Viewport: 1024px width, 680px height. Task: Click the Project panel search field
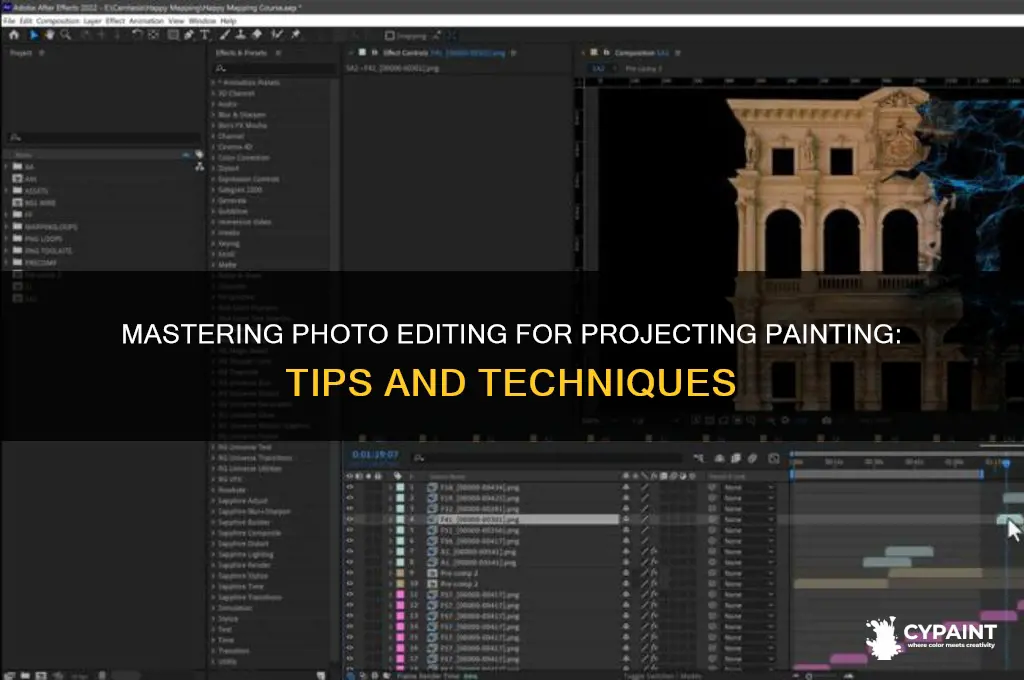104,138
